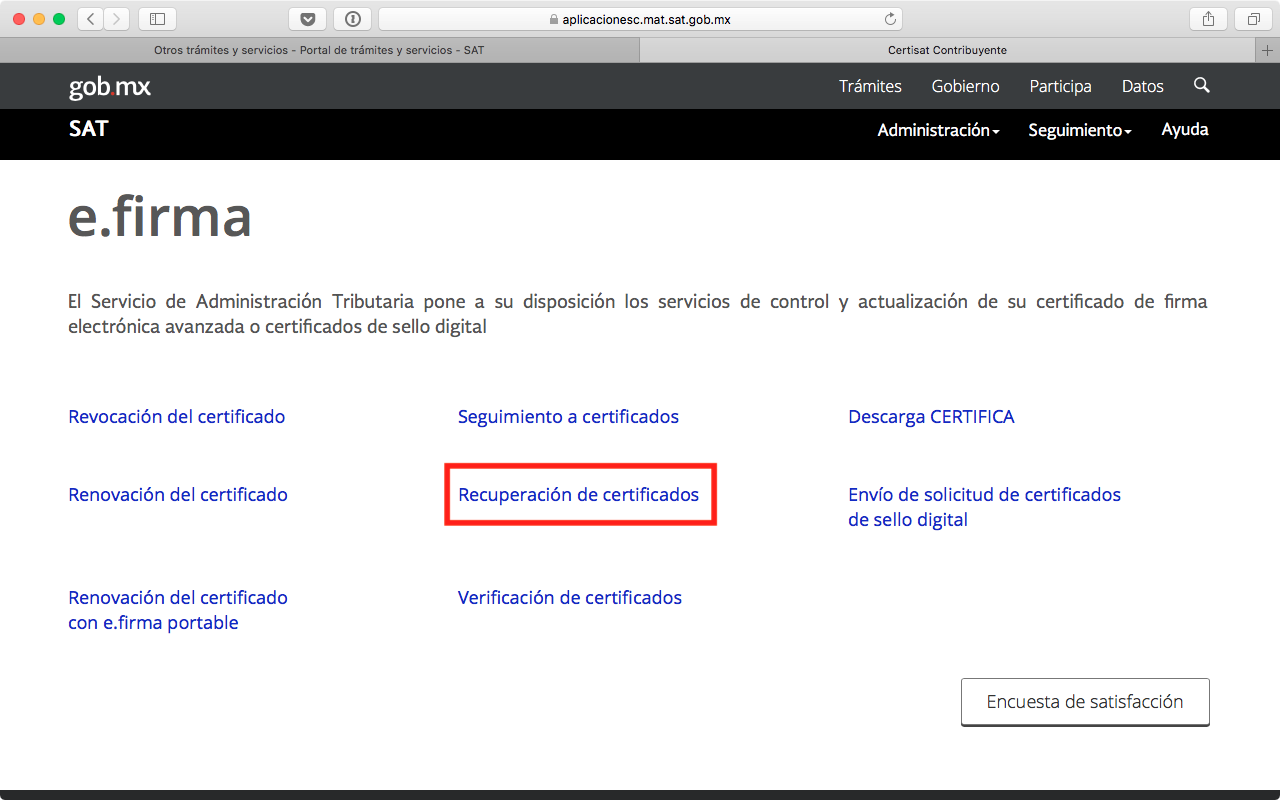1280x800 pixels.
Task: Expand the Administración dropdown menu
Action: (x=938, y=130)
